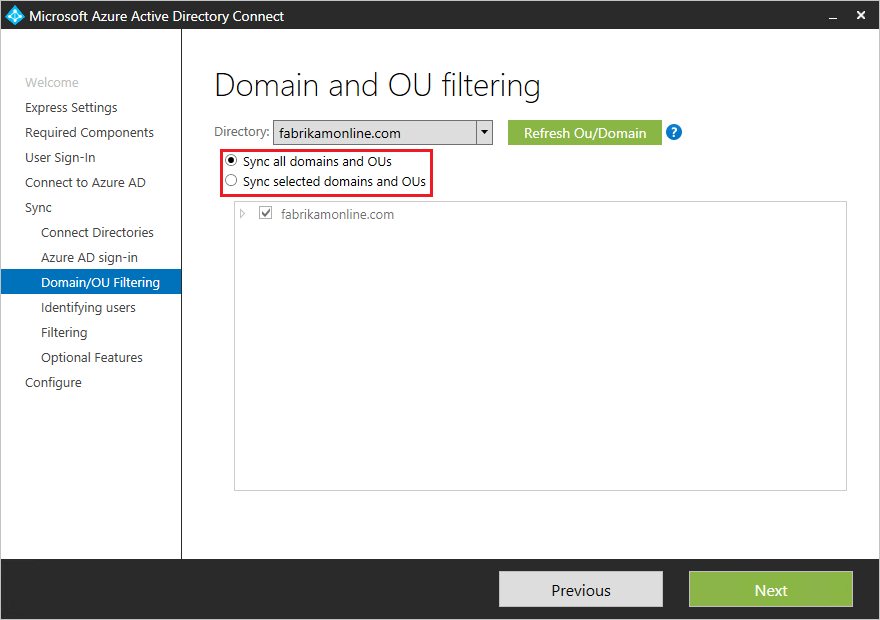Expand the fabrikamonline.com tree node
The height and width of the screenshot is (620, 880).
[243, 214]
